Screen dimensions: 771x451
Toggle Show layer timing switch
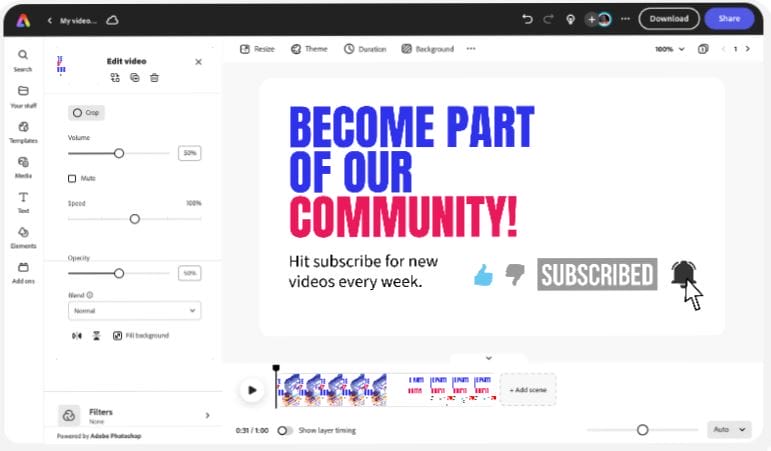[x=284, y=430]
